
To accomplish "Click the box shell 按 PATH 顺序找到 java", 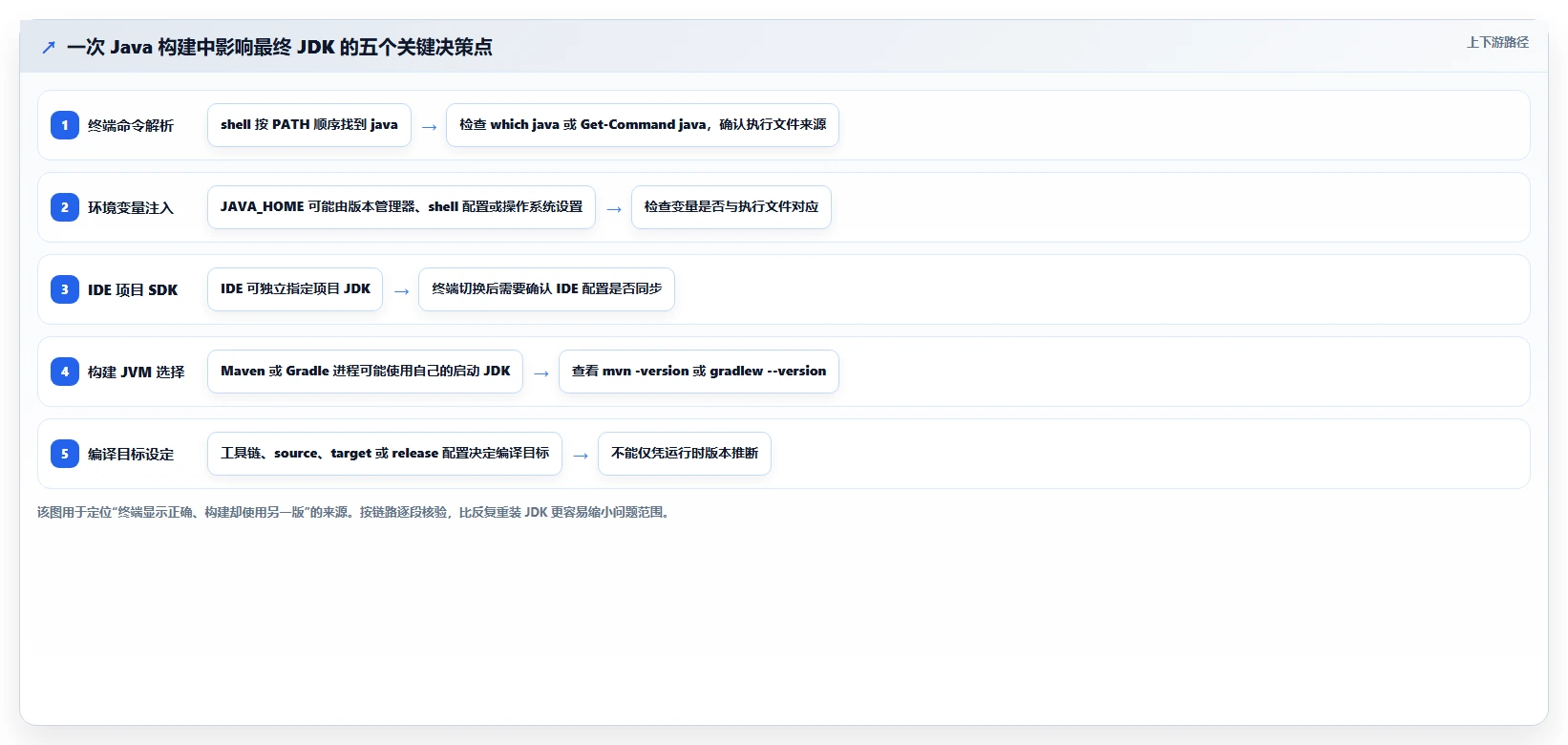I will pos(309,125).
